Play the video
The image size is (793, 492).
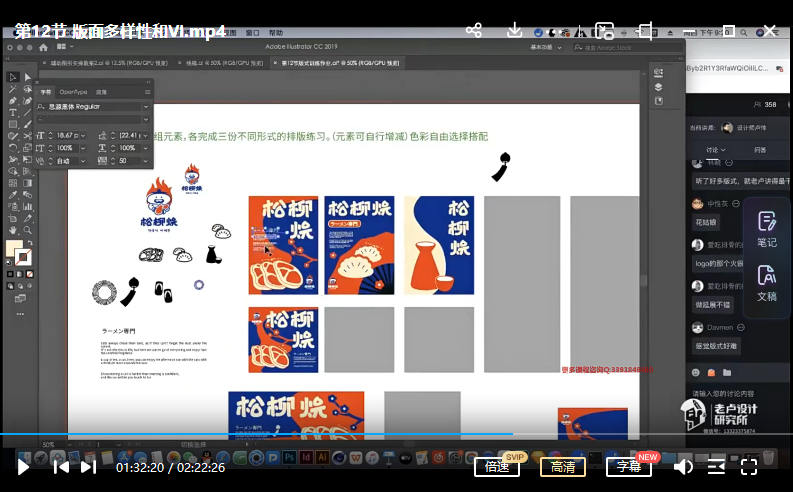click(22, 466)
